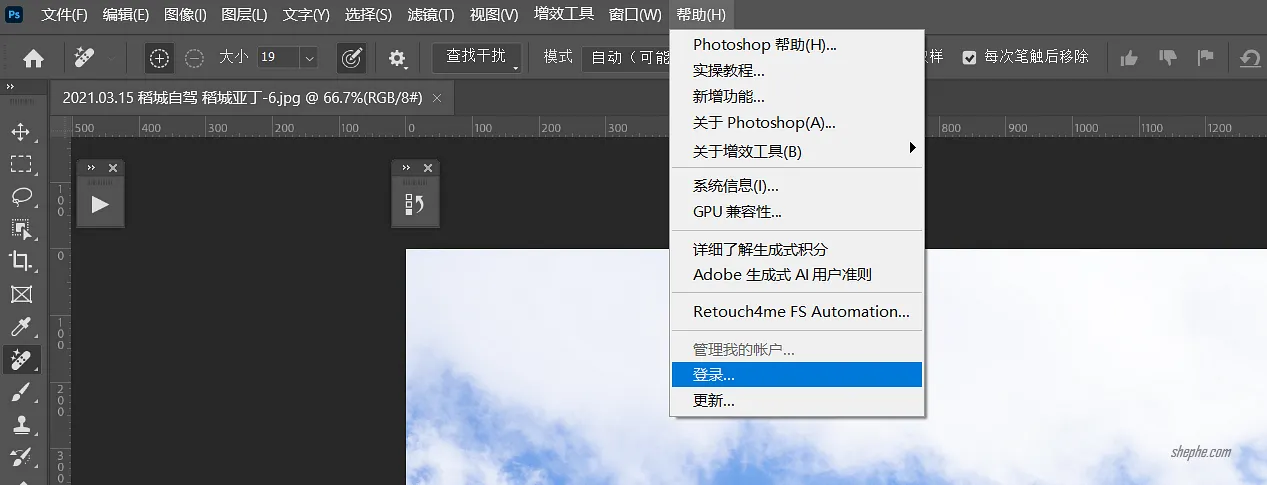Select the Object Selection tool

pos(21,228)
